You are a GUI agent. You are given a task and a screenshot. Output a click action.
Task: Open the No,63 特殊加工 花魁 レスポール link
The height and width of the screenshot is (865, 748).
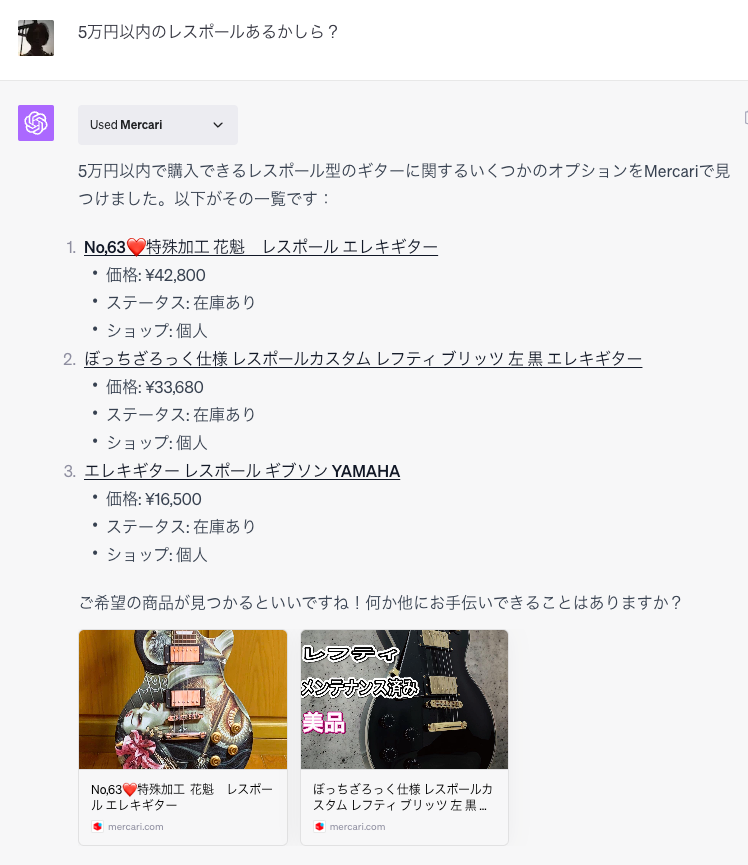coord(261,247)
